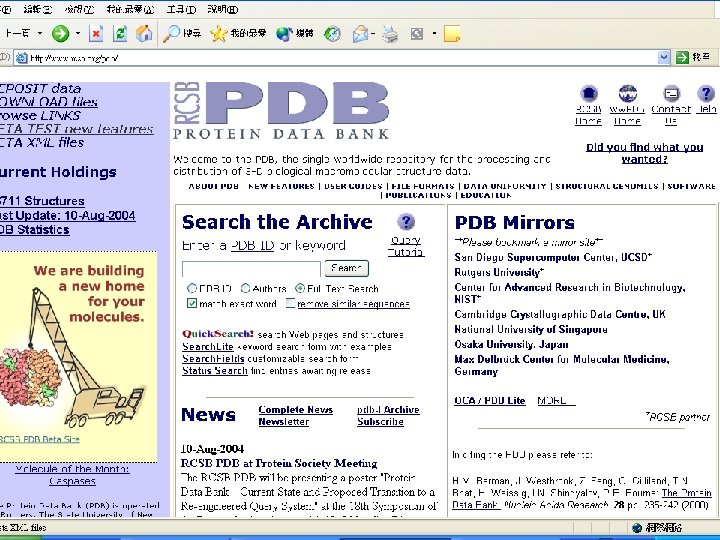This screenshot has width=720, height=540.
Task: Open PDB Statistics link in sidebar
Action: (x=34, y=230)
